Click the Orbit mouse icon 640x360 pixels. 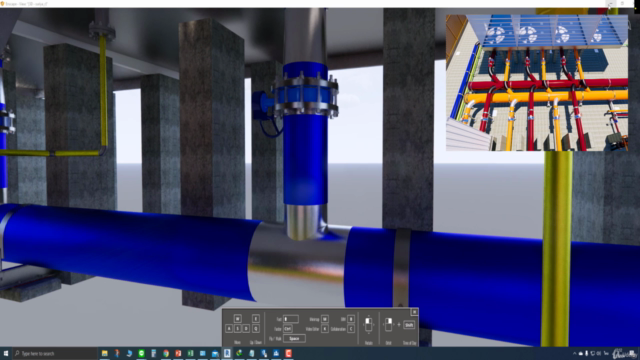(x=388, y=324)
